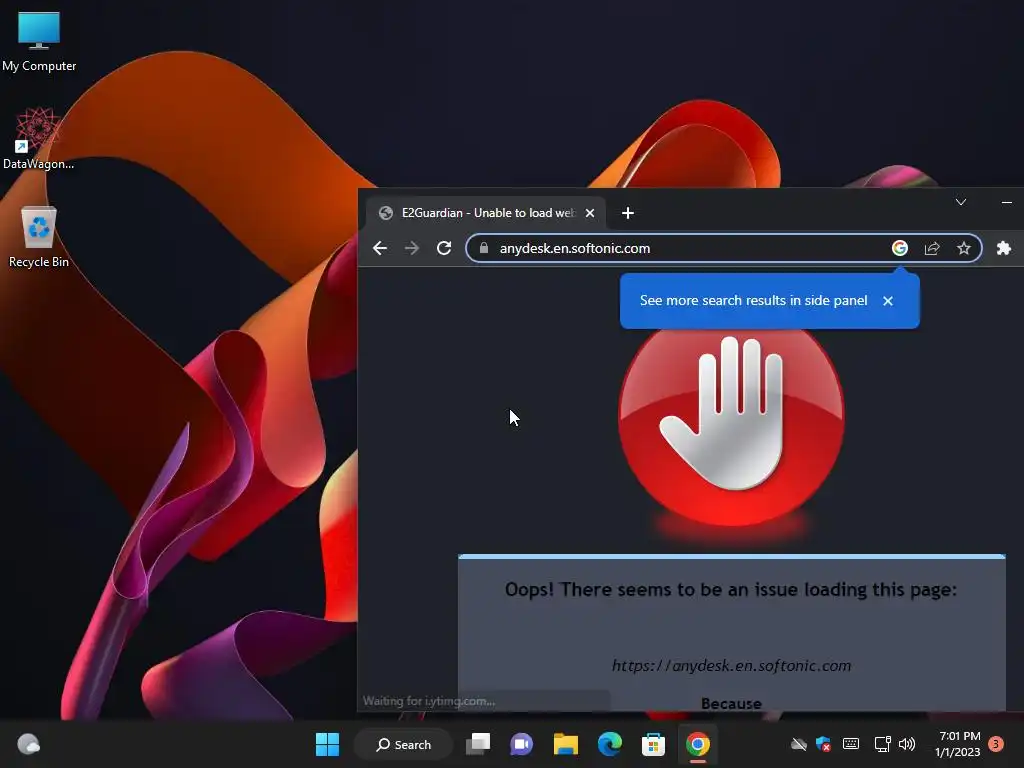The image size is (1024, 768).
Task: Close the E2Guardian tab
Action: coord(590,213)
